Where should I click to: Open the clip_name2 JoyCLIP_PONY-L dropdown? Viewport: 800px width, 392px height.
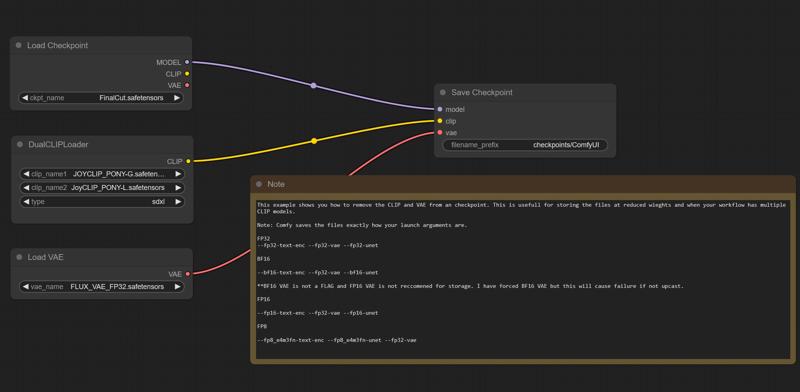[102, 188]
